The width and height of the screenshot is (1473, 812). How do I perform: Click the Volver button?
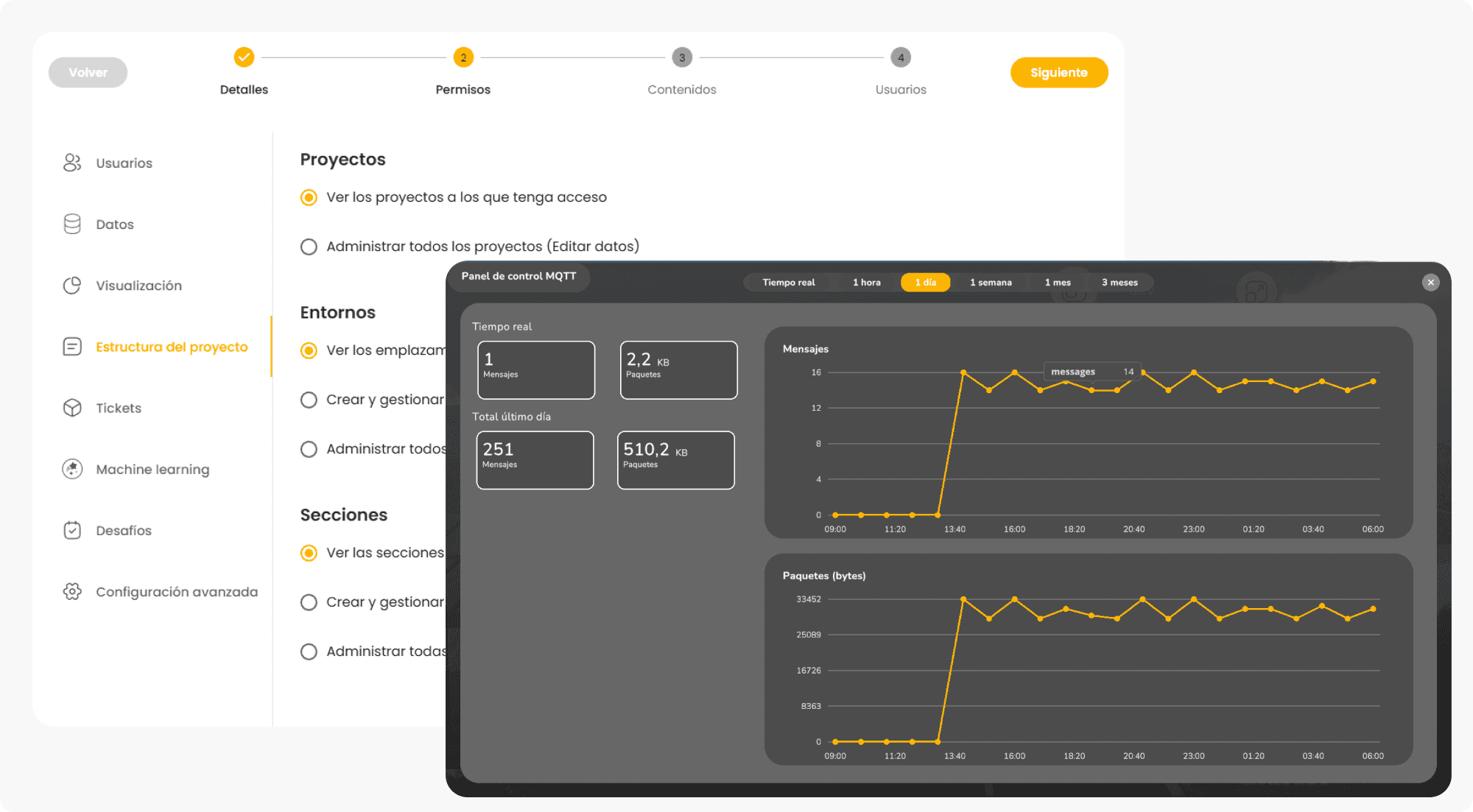(88, 73)
